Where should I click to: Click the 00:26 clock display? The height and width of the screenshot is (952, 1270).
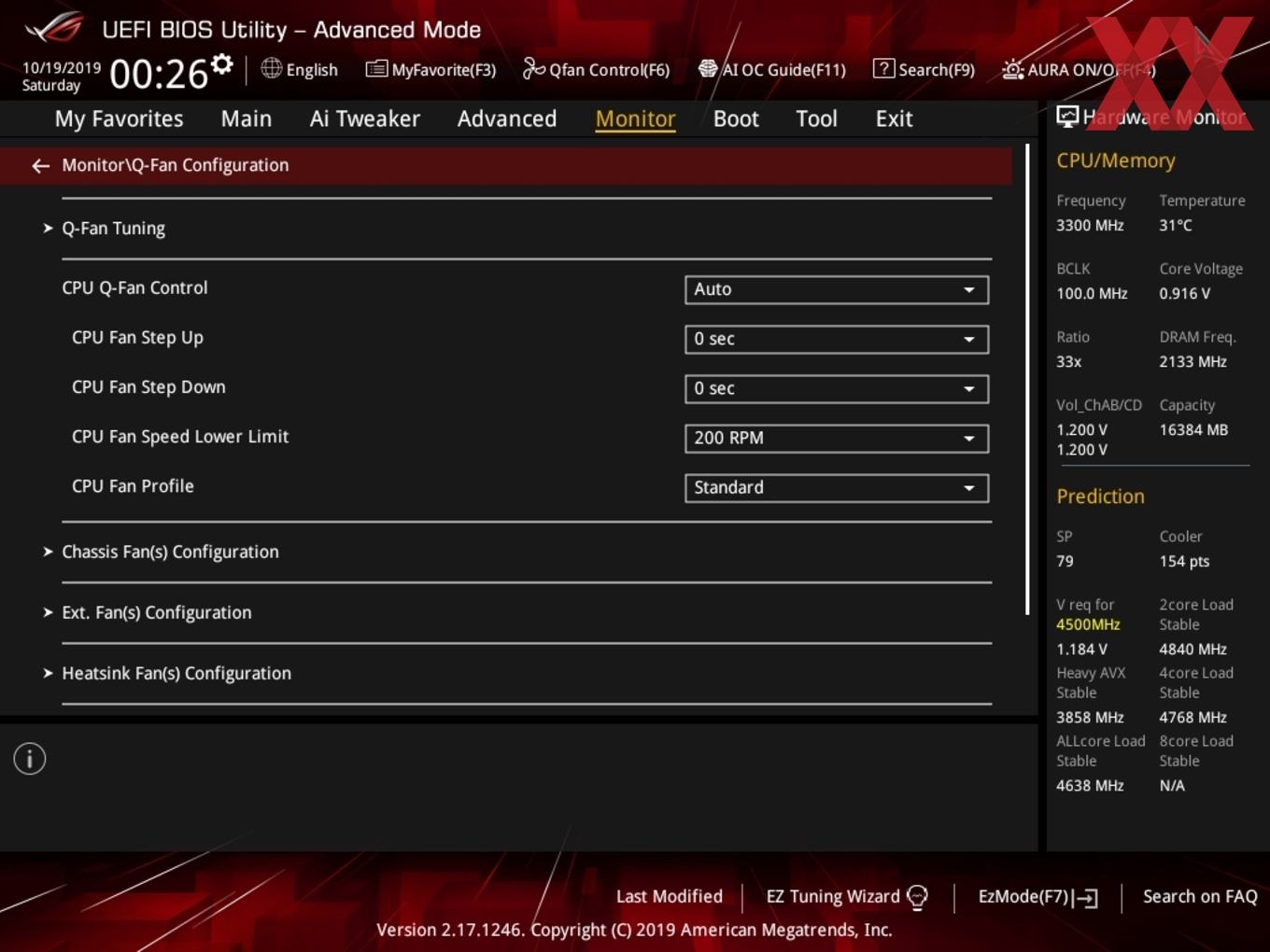tap(158, 74)
